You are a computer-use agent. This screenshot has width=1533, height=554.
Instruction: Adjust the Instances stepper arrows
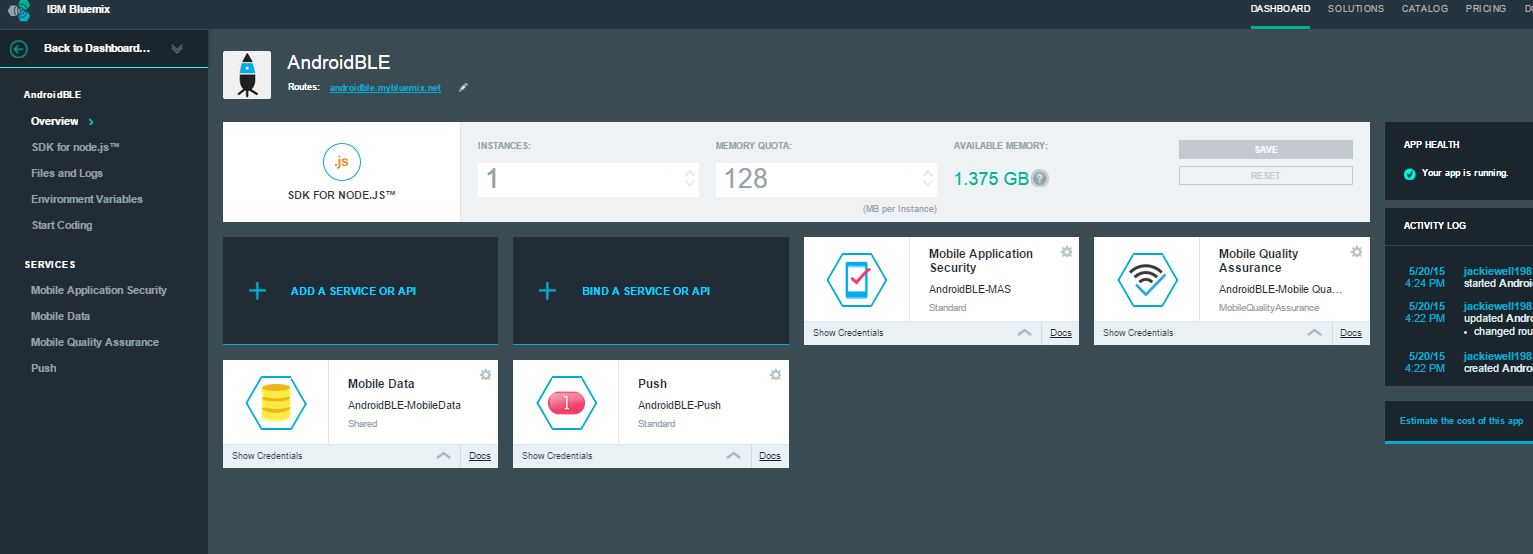(x=689, y=179)
